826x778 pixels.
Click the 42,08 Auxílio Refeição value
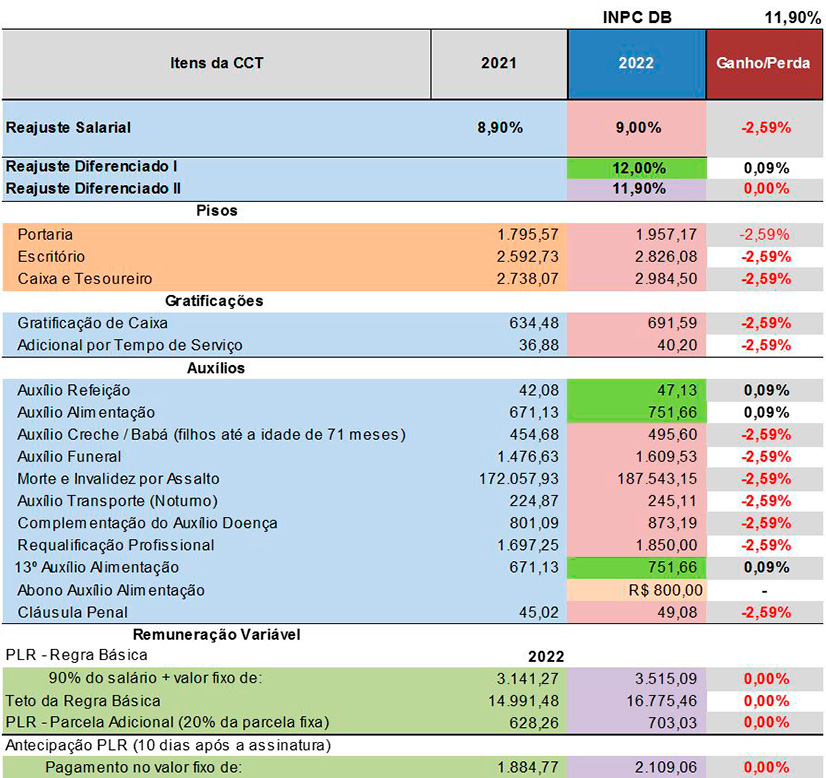pos(538,390)
